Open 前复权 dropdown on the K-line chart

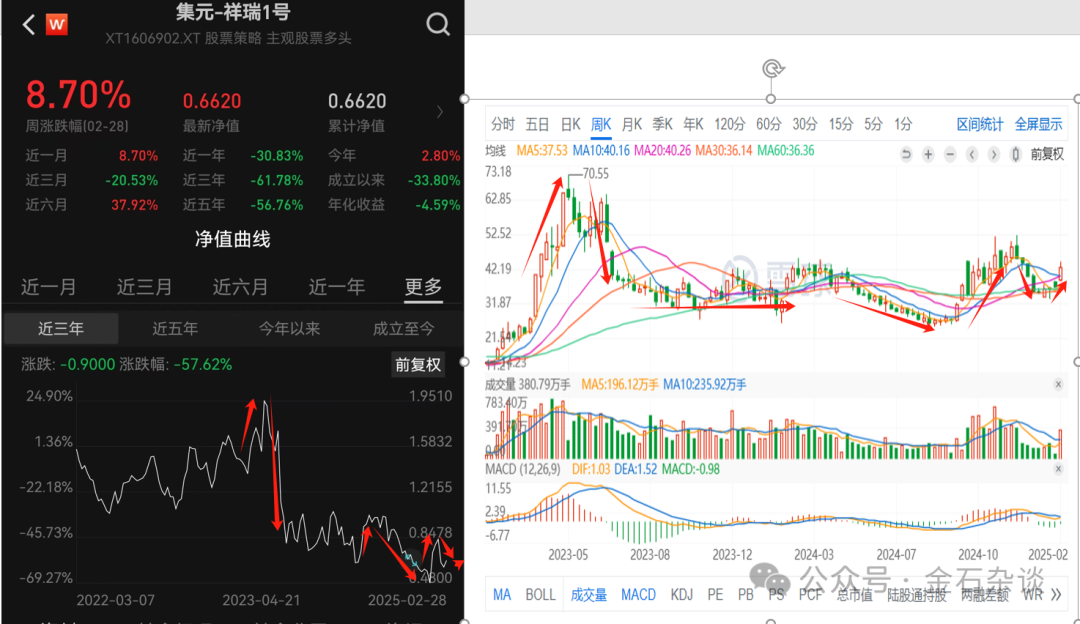1047,154
